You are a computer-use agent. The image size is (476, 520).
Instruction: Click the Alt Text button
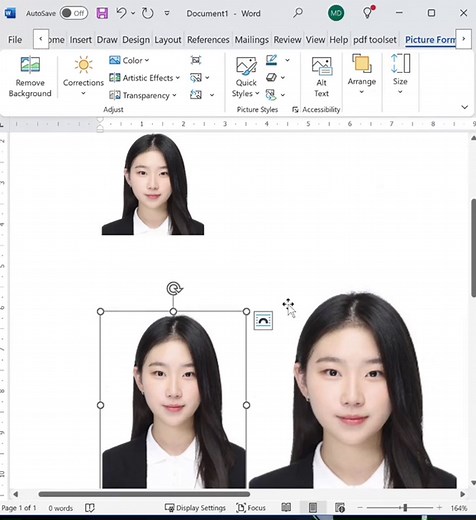[321, 77]
